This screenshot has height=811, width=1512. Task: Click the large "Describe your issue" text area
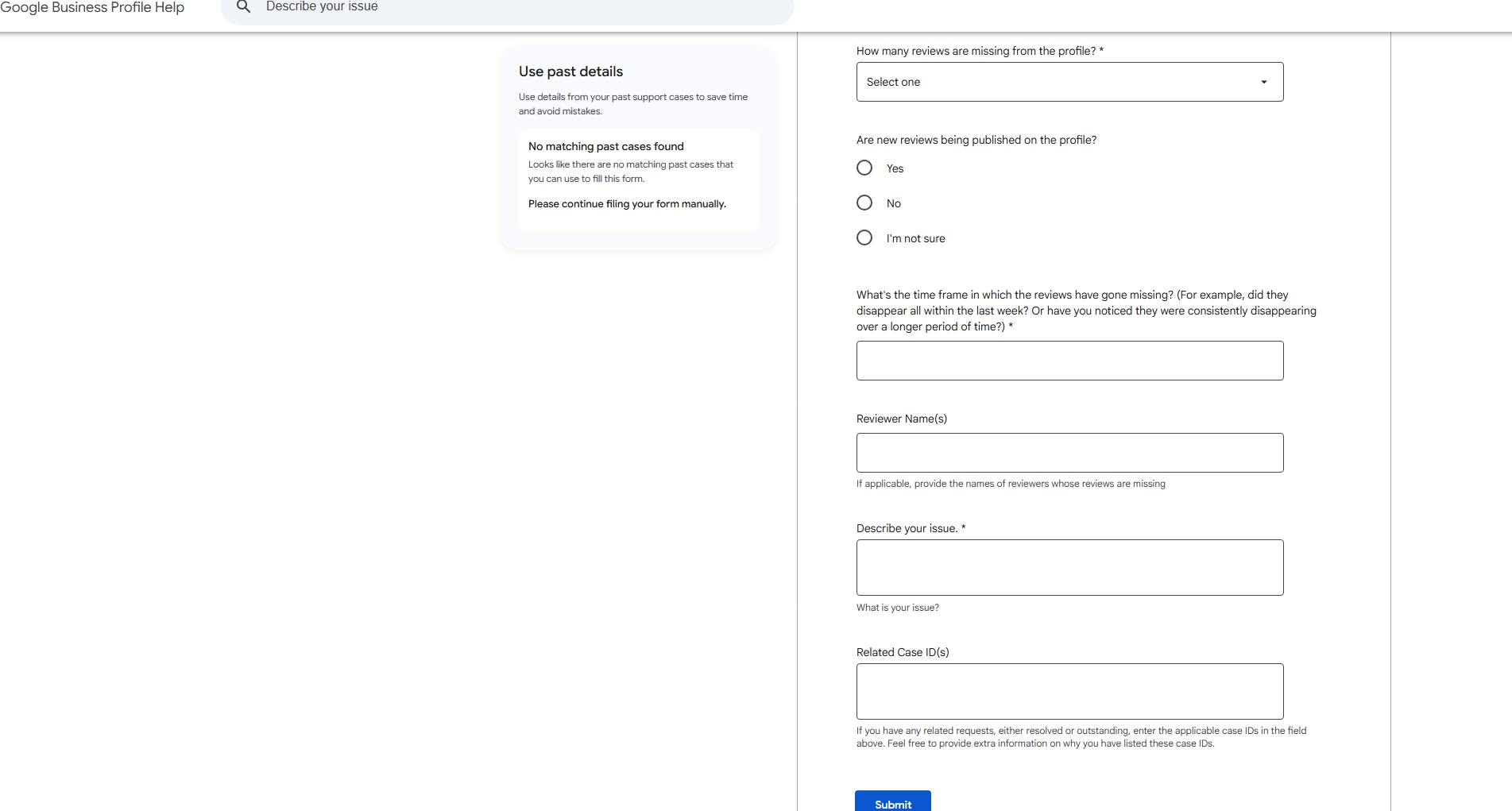point(1069,567)
